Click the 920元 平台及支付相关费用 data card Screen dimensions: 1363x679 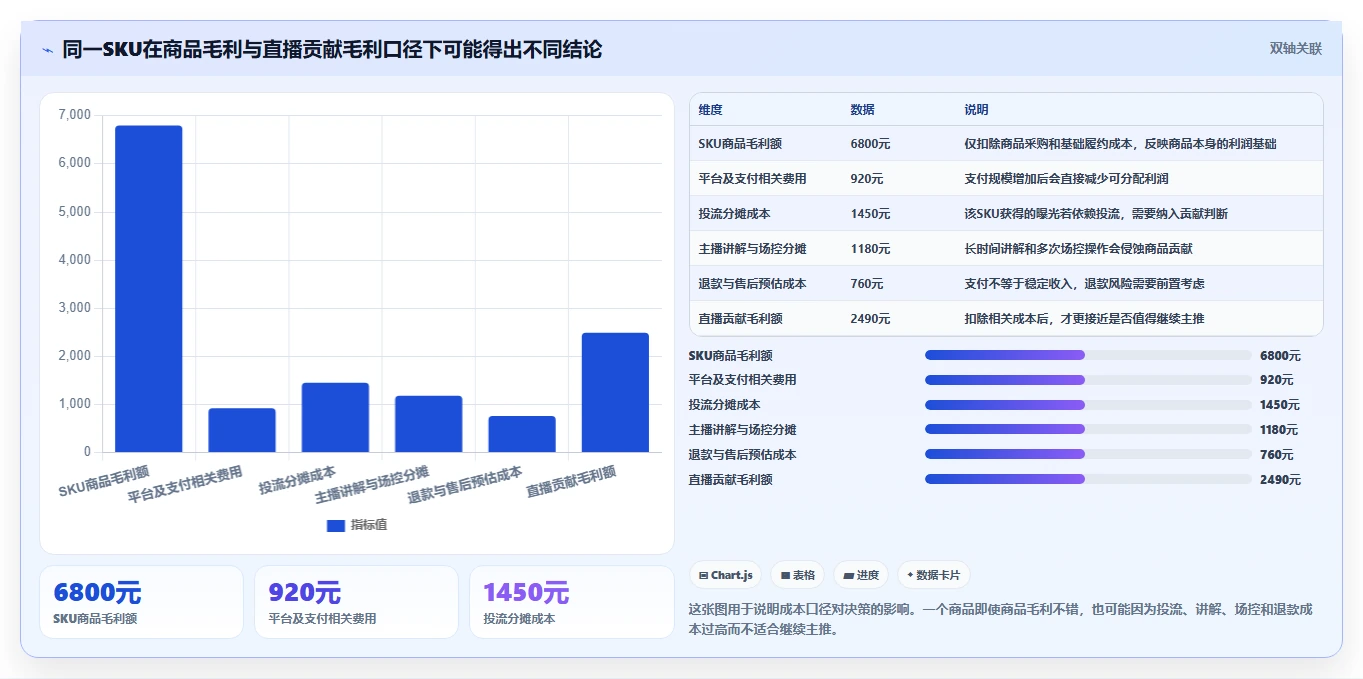point(356,602)
